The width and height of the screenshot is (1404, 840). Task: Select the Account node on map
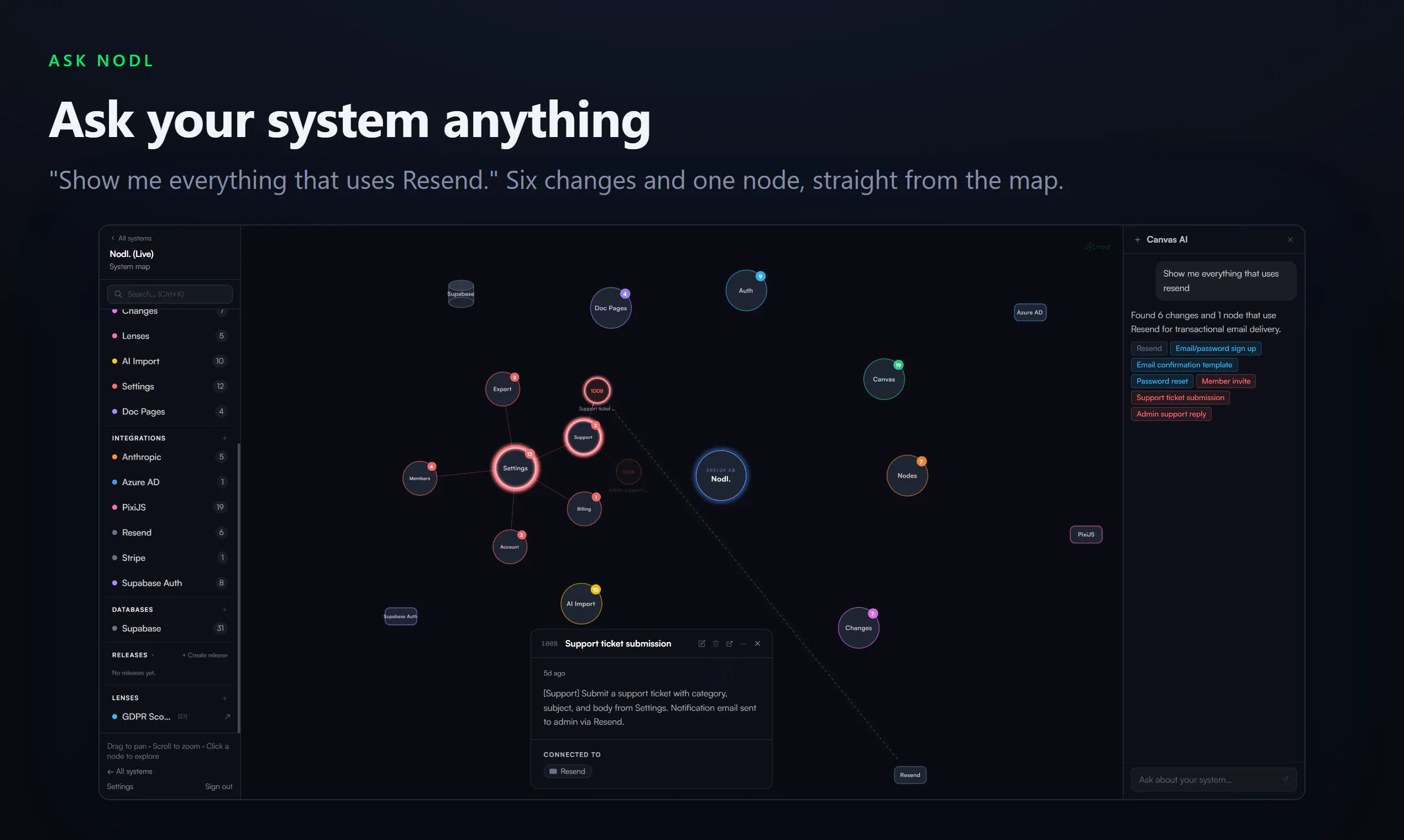(510, 547)
